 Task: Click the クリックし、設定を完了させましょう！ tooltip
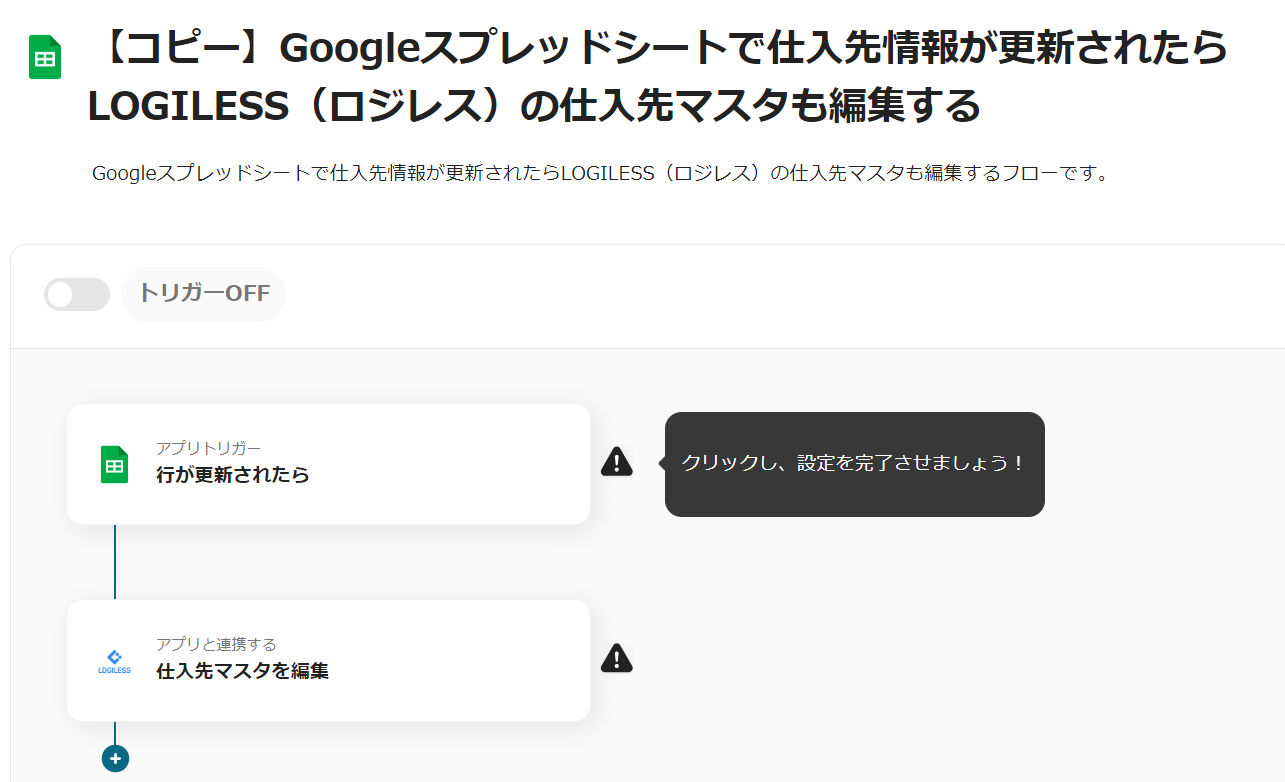coord(854,464)
